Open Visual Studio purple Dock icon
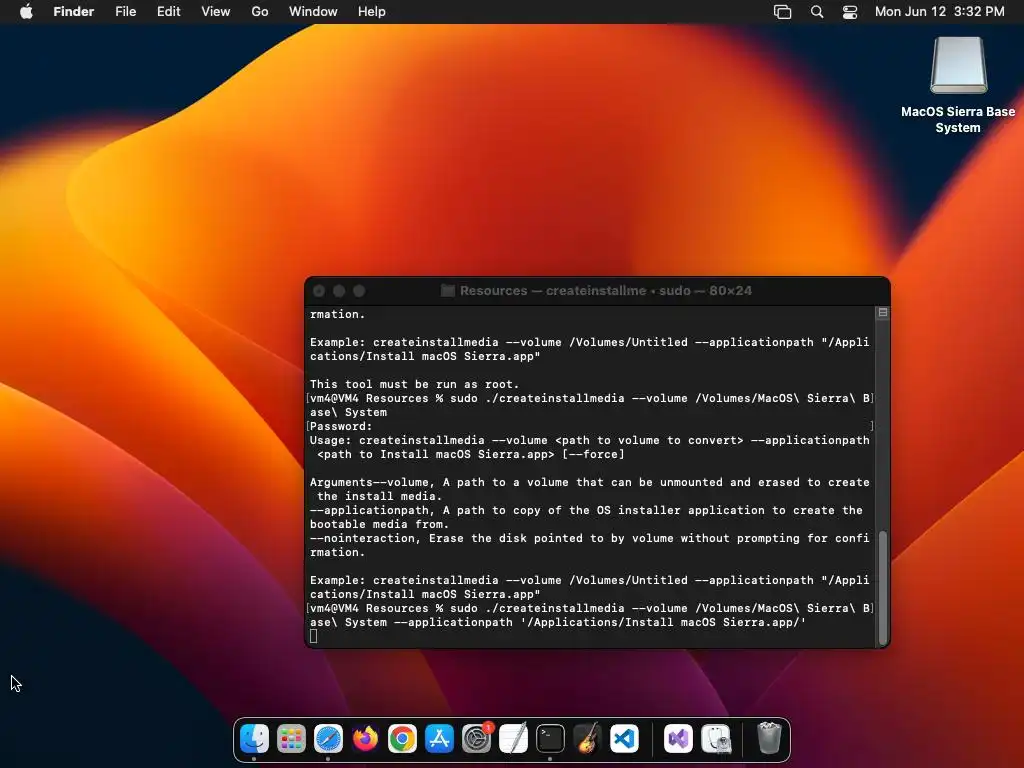Image resolution: width=1024 pixels, height=768 pixels. [679, 739]
